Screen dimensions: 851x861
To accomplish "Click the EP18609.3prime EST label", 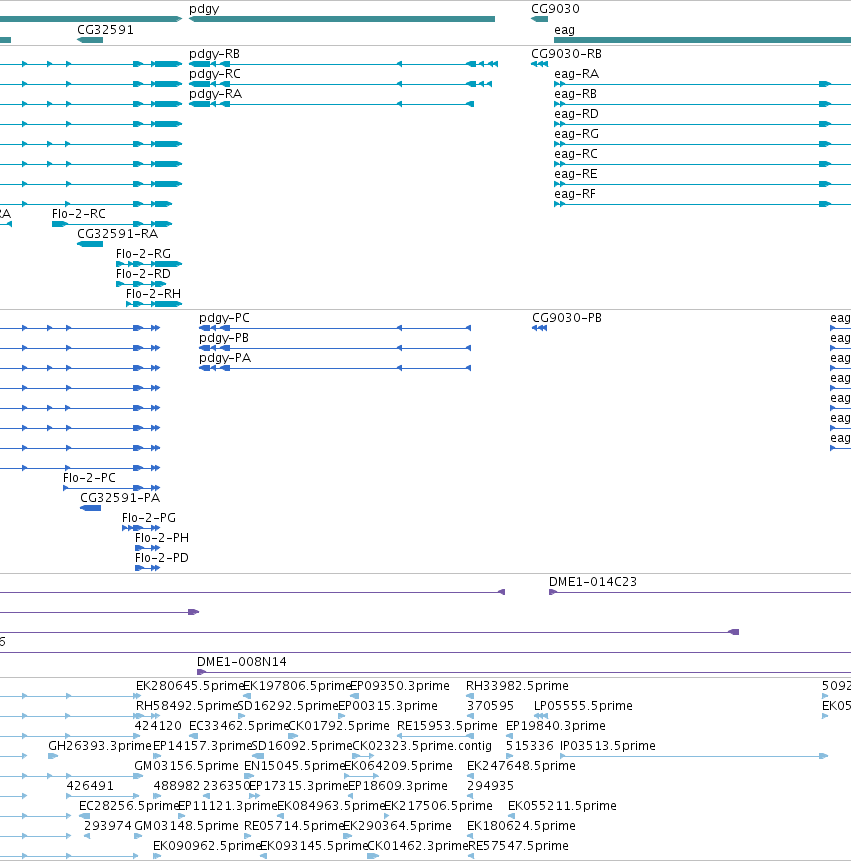I will pos(397,786).
